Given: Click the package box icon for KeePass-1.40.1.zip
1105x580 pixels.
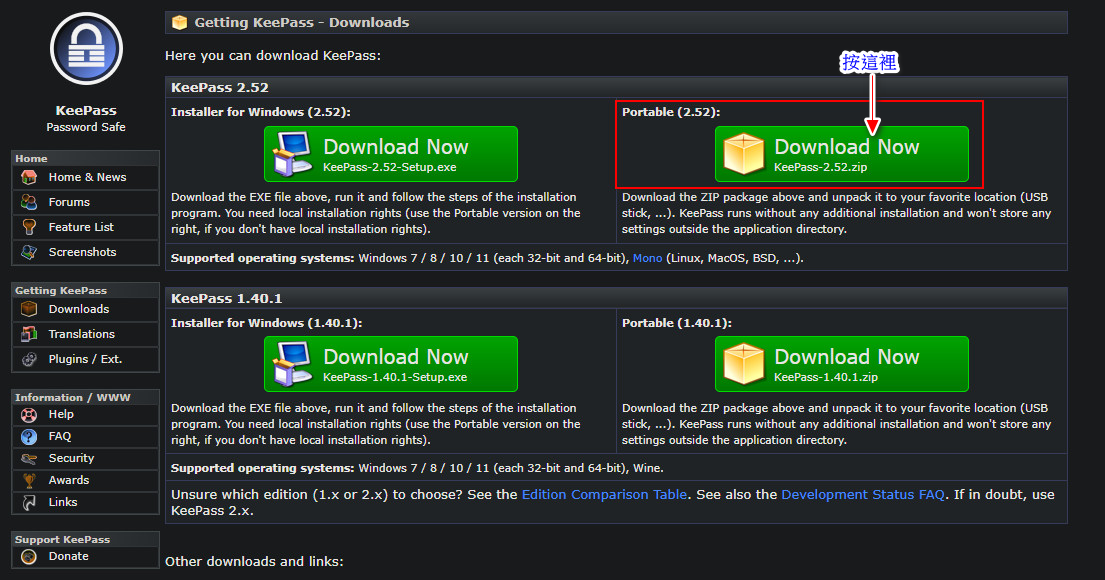Looking at the screenshot, I should pos(743,364).
